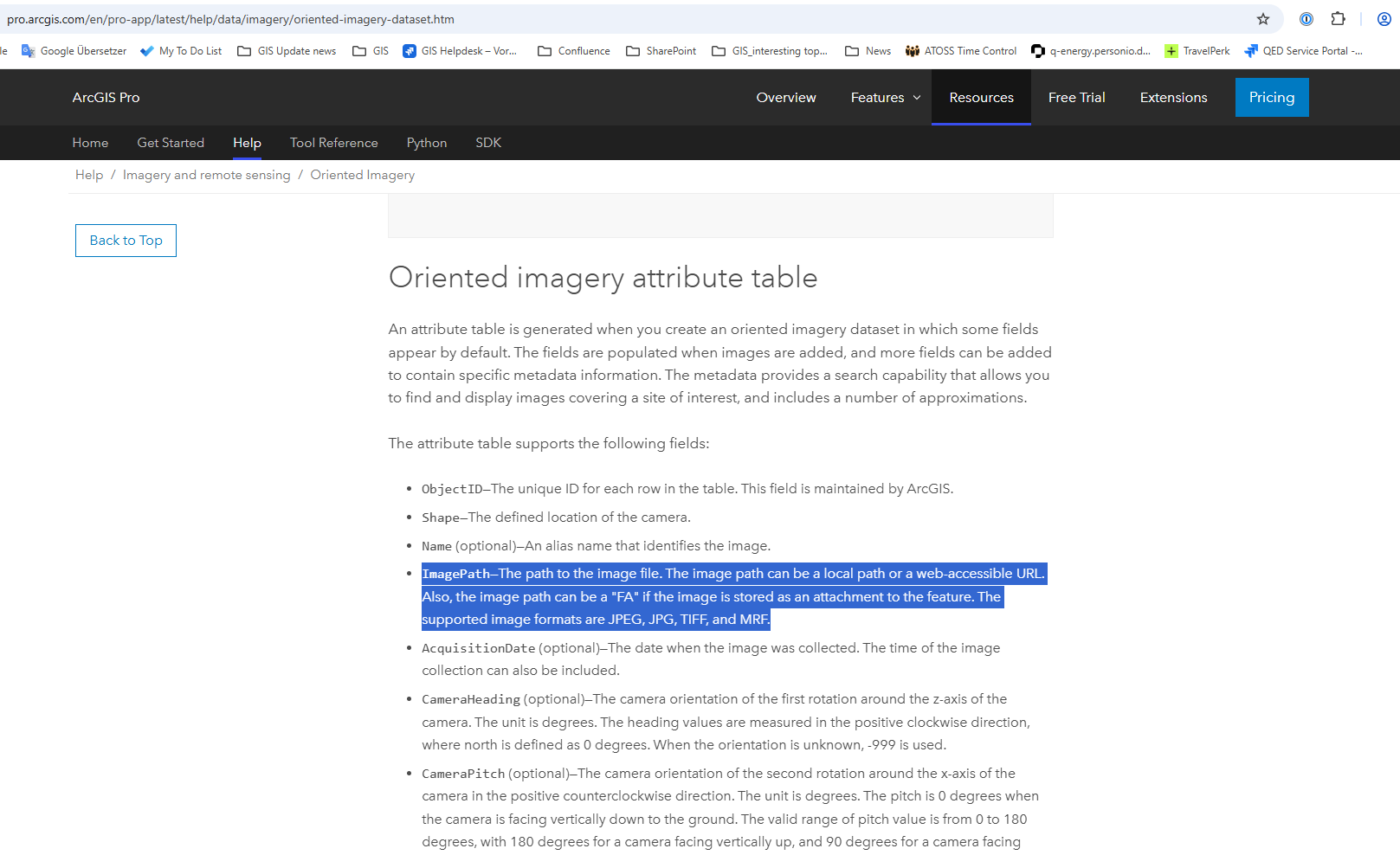The width and height of the screenshot is (1400, 855).
Task: Open the Tool Reference tab
Action: point(334,143)
